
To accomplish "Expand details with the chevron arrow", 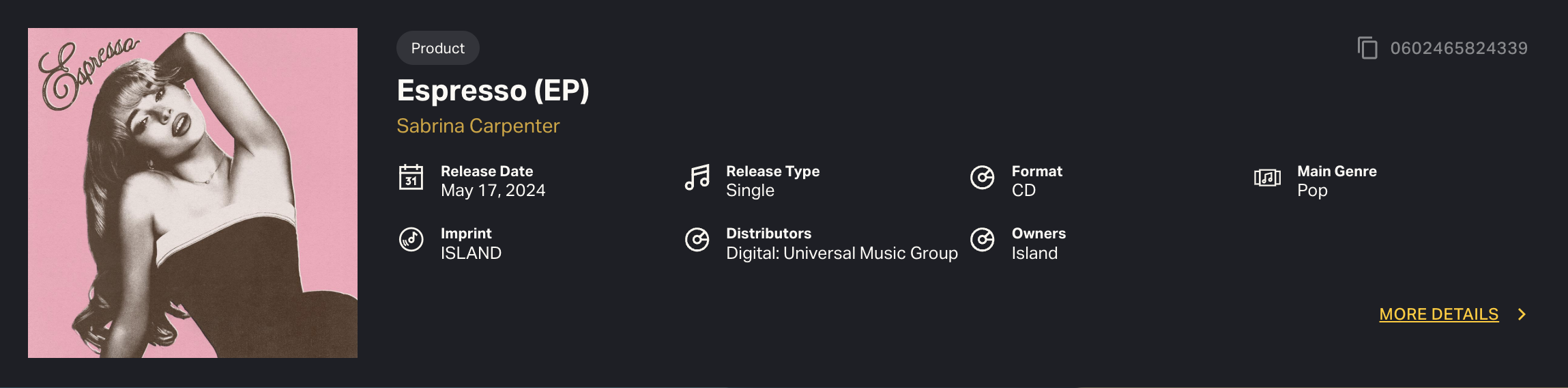I will (1522, 314).
